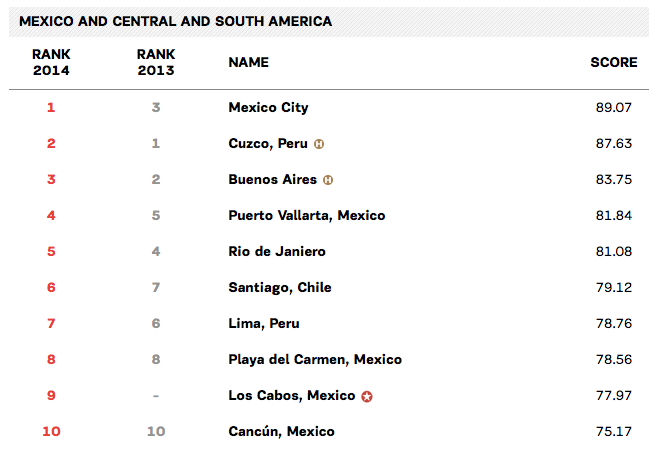Click on Rio de Janiero
Image resolution: width=664 pixels, height=461 pixels.
tap(277, 251)
